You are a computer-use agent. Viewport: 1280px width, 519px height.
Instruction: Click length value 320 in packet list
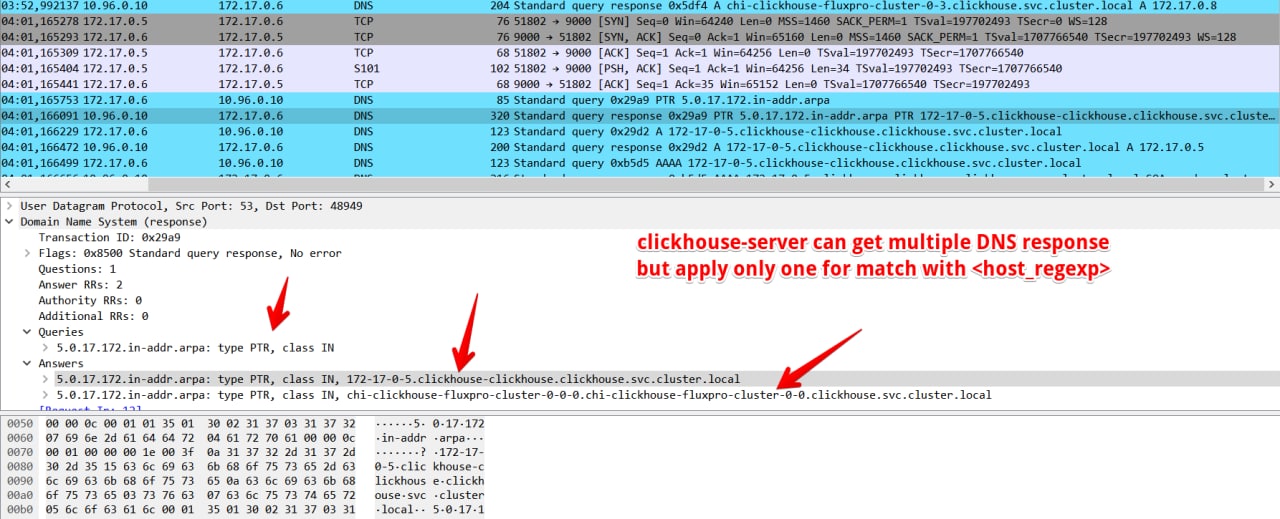[500, 116]
